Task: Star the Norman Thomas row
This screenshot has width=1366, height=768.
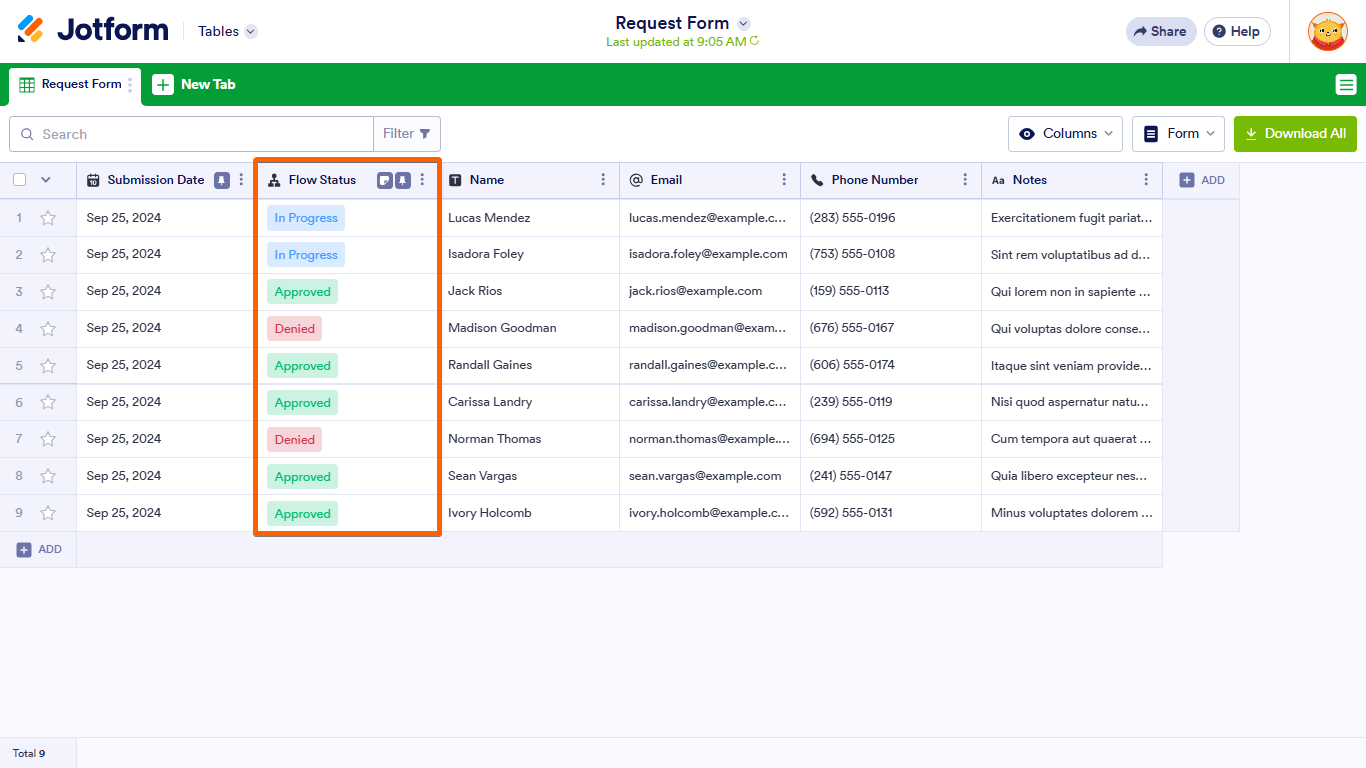Action: point(47,440)
